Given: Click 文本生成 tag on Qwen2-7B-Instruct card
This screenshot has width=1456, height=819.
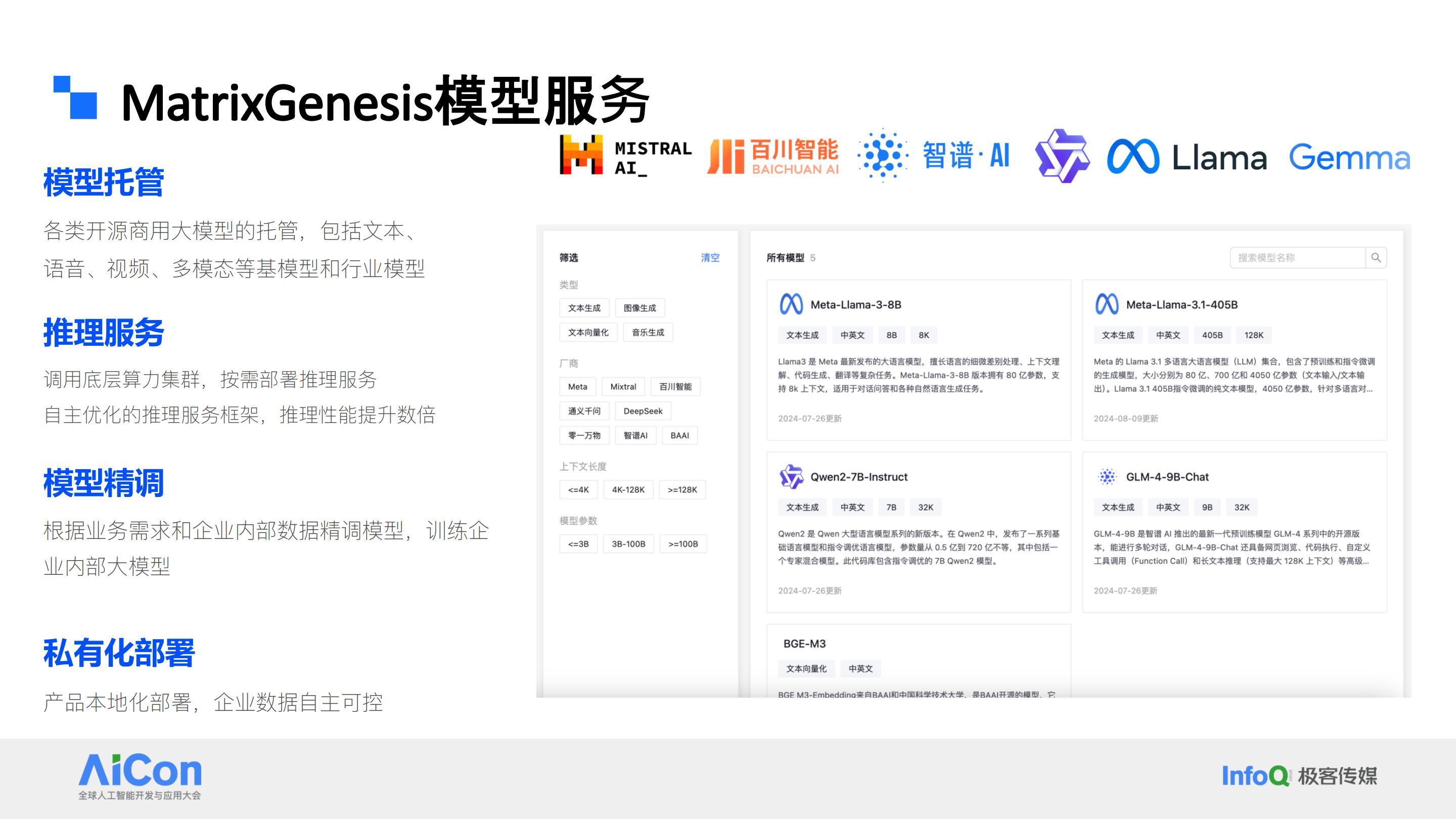Looking at the screenshot, I should point(802,508).
